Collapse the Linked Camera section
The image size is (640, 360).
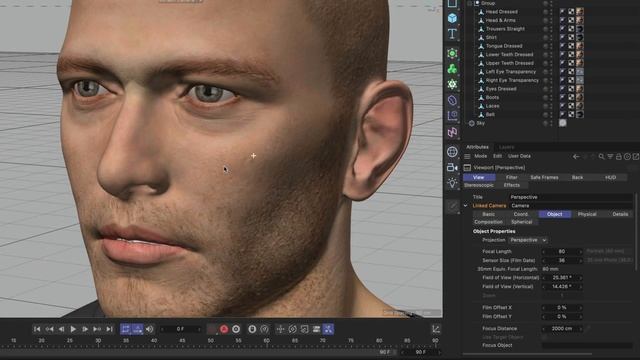point(466,206)
